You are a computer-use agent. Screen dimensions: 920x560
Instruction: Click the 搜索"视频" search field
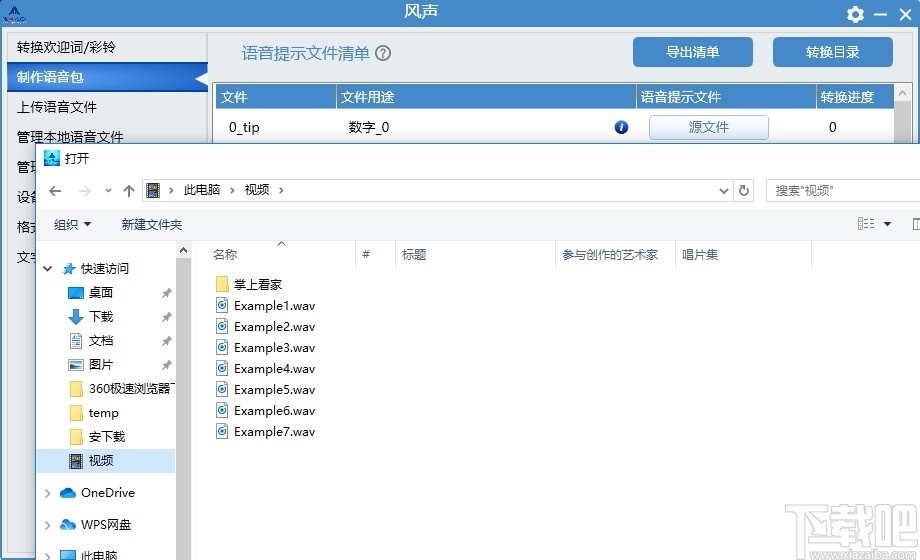click(845, 191)
